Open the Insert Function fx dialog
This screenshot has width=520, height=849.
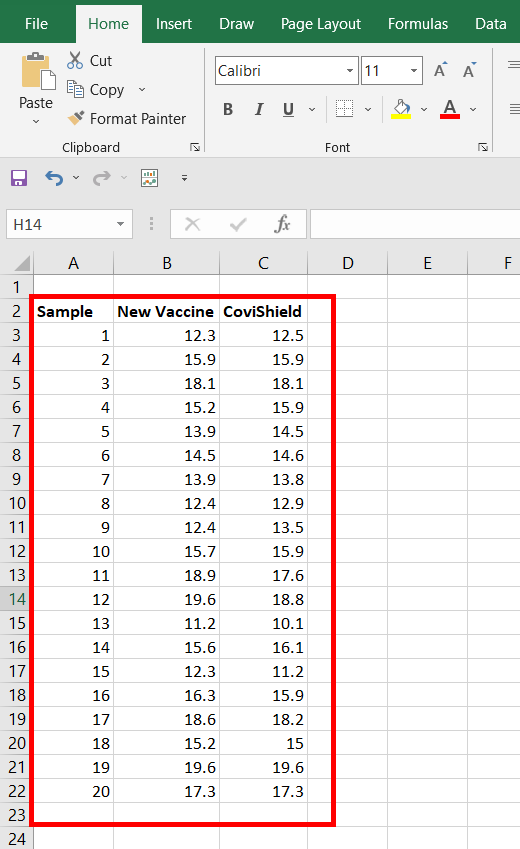[x=282, y=224]
